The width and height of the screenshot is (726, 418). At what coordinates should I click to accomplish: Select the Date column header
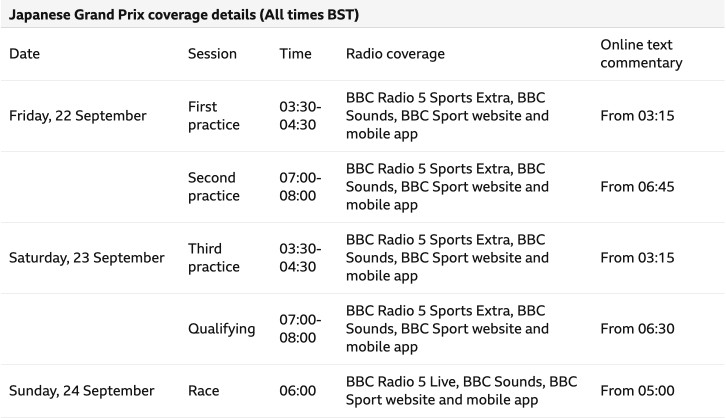25,54
